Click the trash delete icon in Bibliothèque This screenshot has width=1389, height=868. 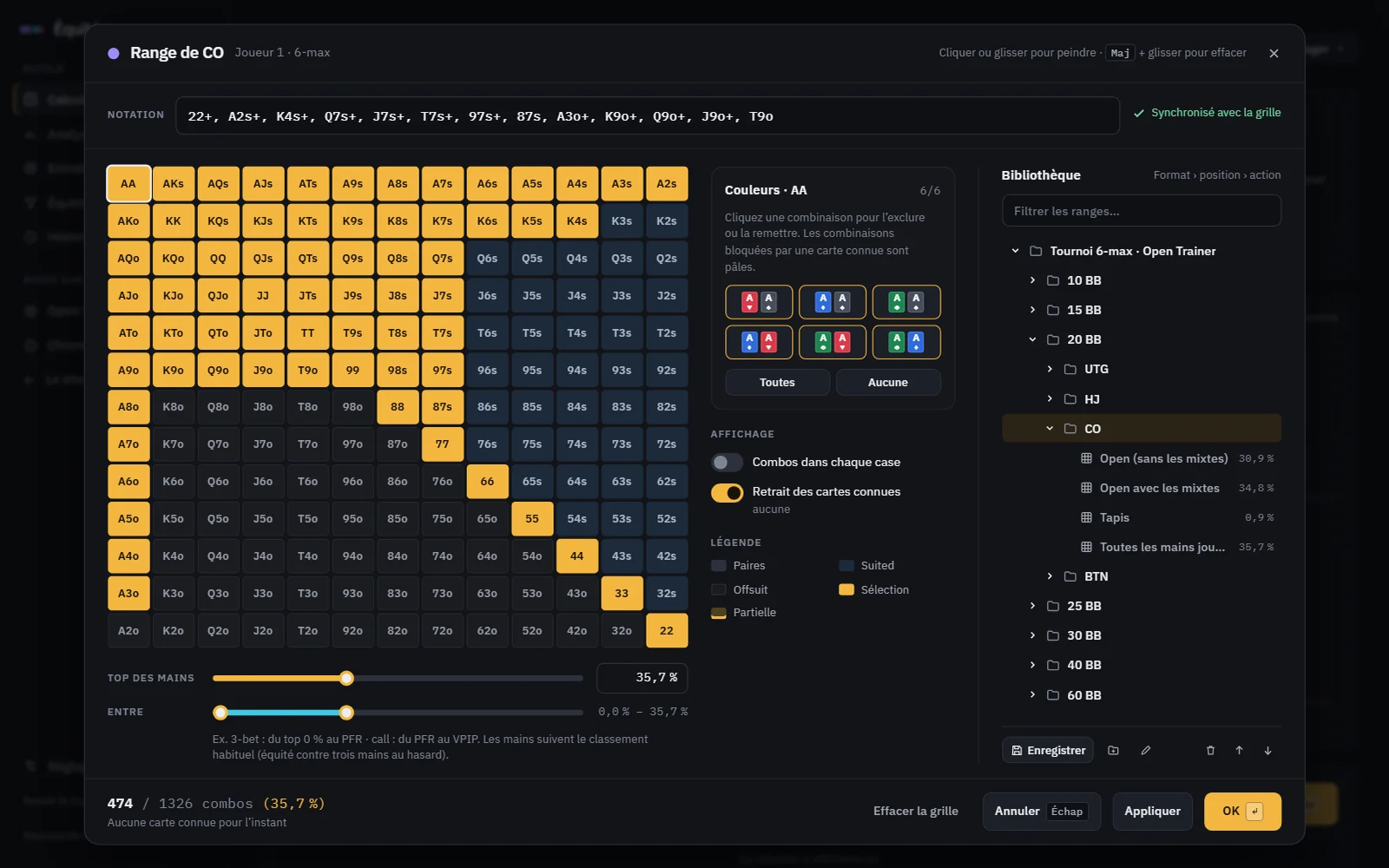(x=1210, y=750)
